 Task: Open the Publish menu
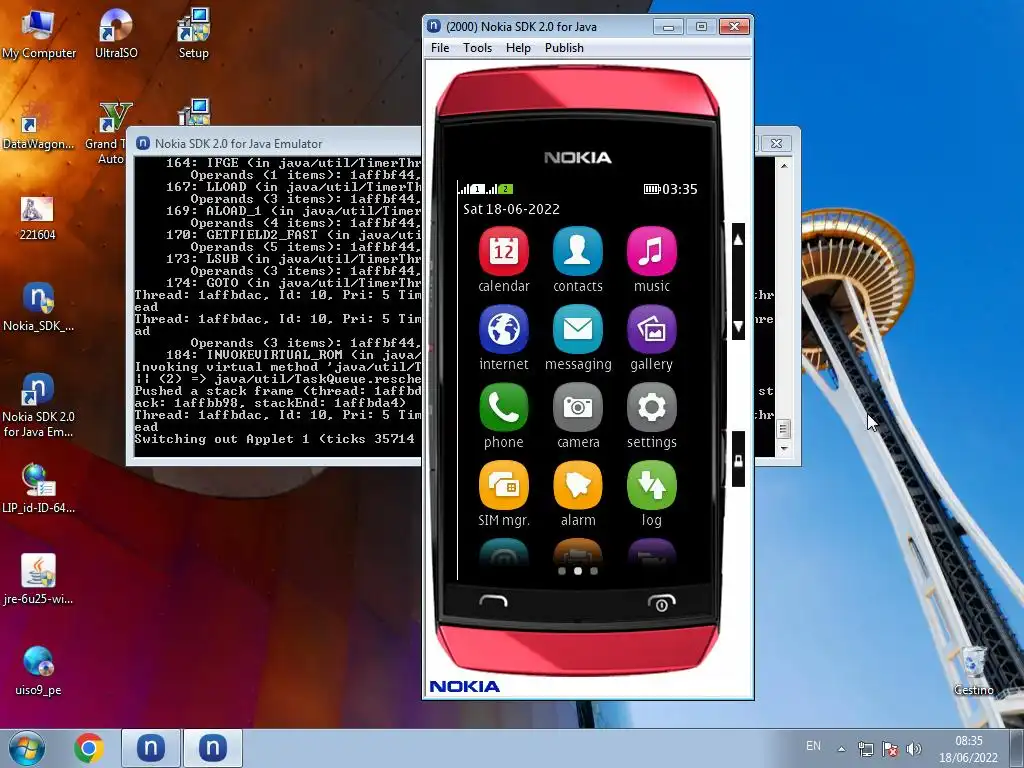pos(564,48)
